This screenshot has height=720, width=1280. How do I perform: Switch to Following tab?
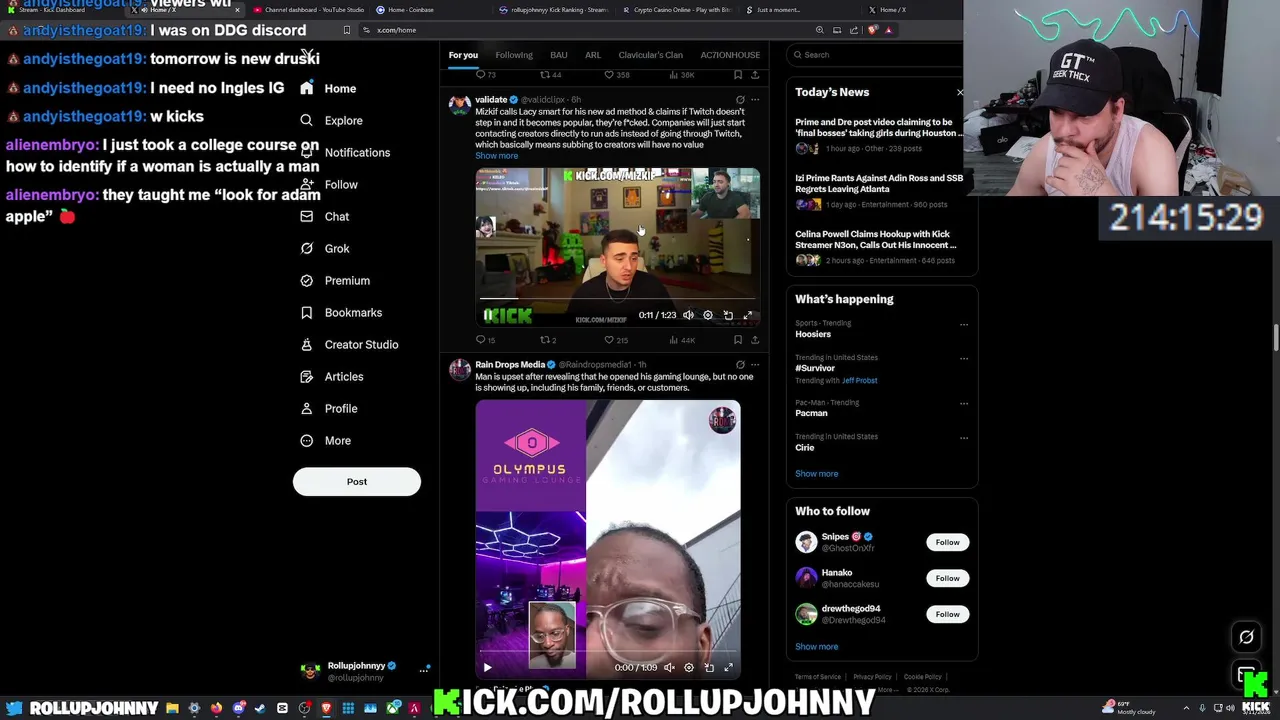pos(514,55)
